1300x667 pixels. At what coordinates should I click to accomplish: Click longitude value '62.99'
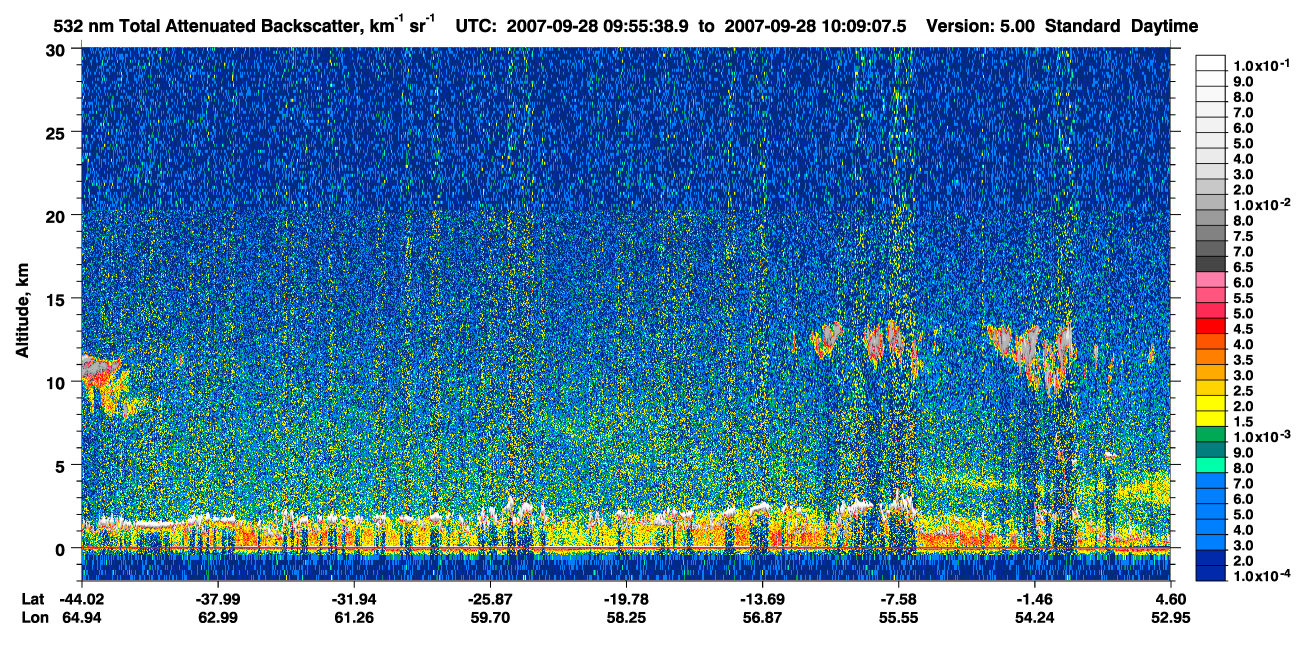217,618
